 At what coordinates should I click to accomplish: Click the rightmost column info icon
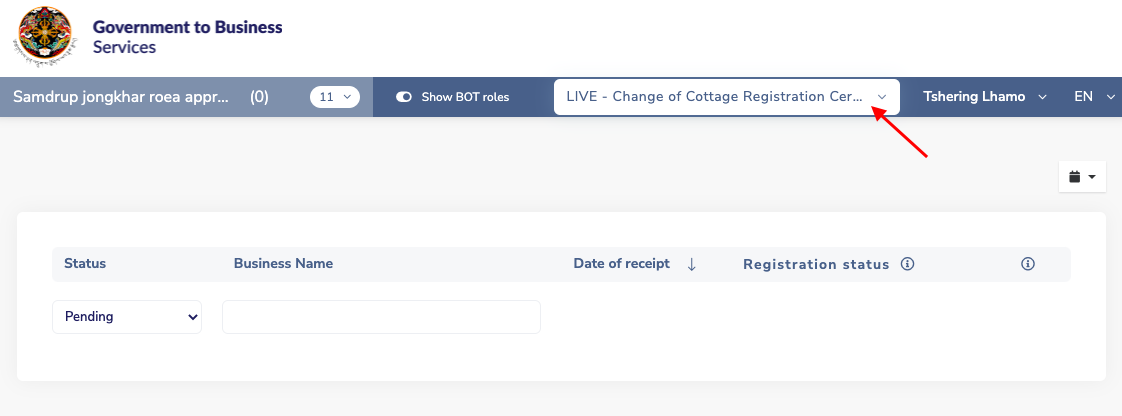tap(1028, 264)
